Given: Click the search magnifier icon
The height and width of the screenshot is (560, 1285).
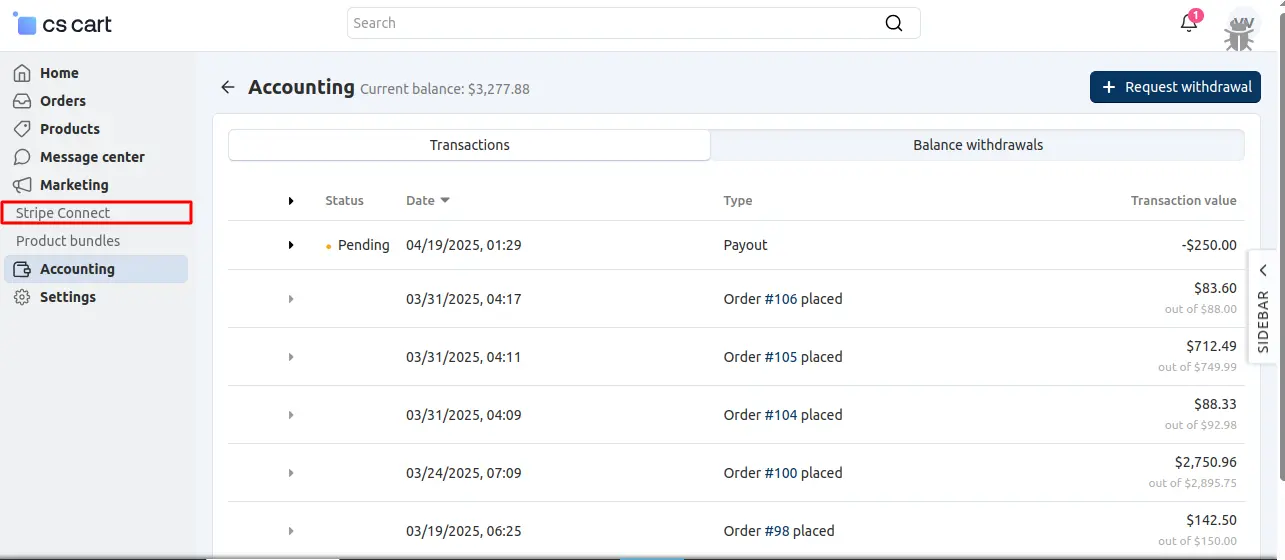Looking at the screenshot, I should click(x=894, y=23).
